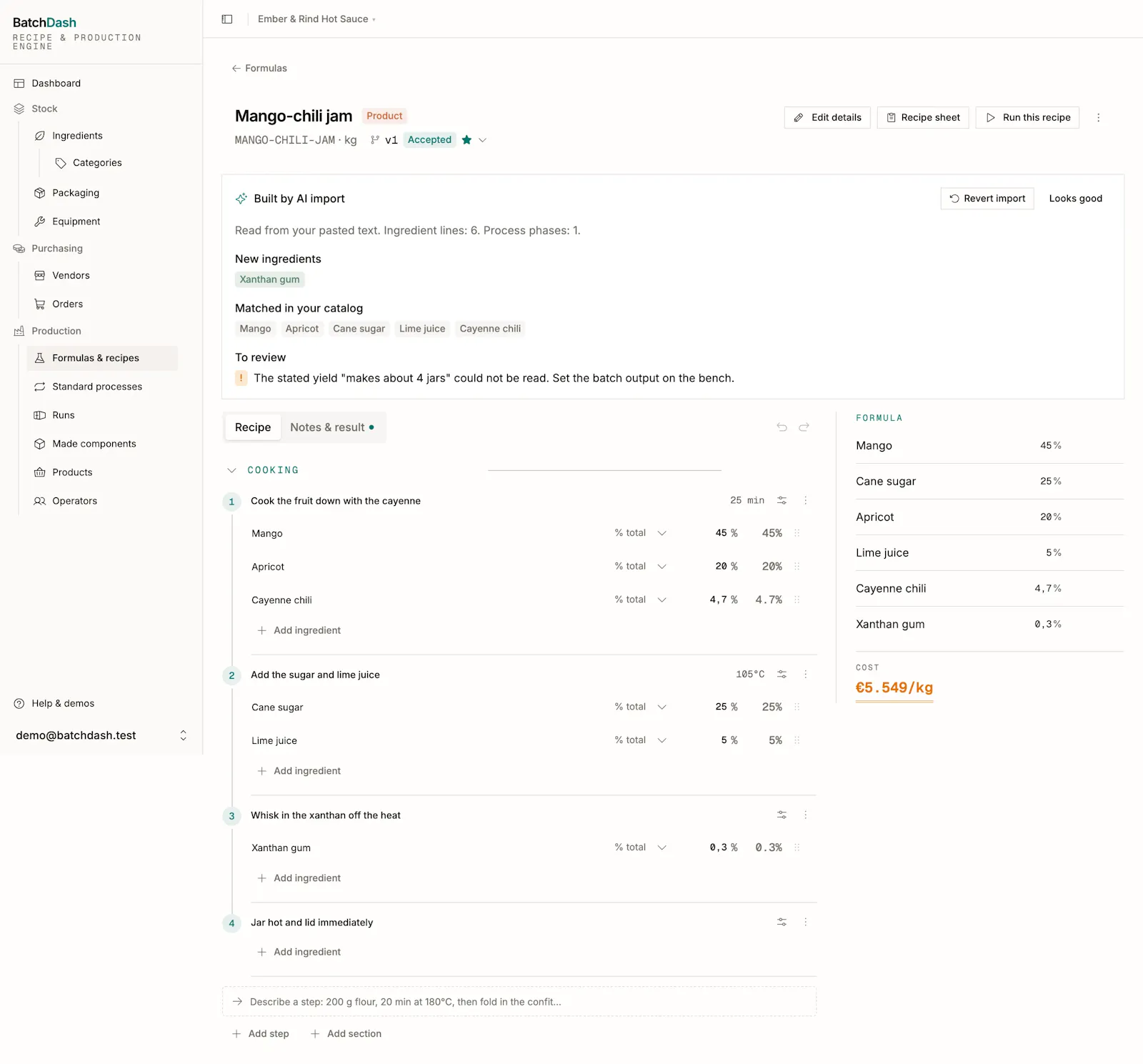The height and width of the screenshot is (1064, 1143).
Task: Open step 3 settings sliders icon
Action: pyautogui.click(x=782, y=815)
